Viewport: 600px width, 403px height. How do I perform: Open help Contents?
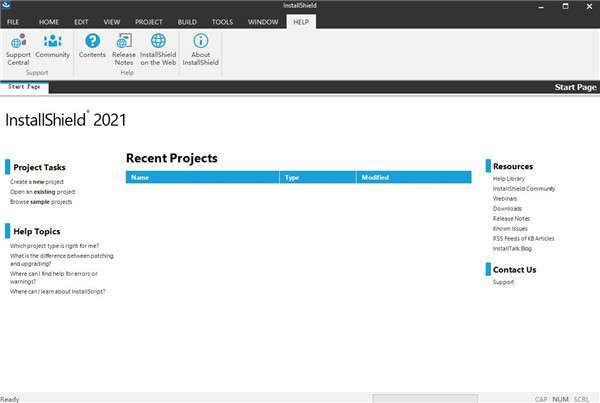click(x=92, y=46)
